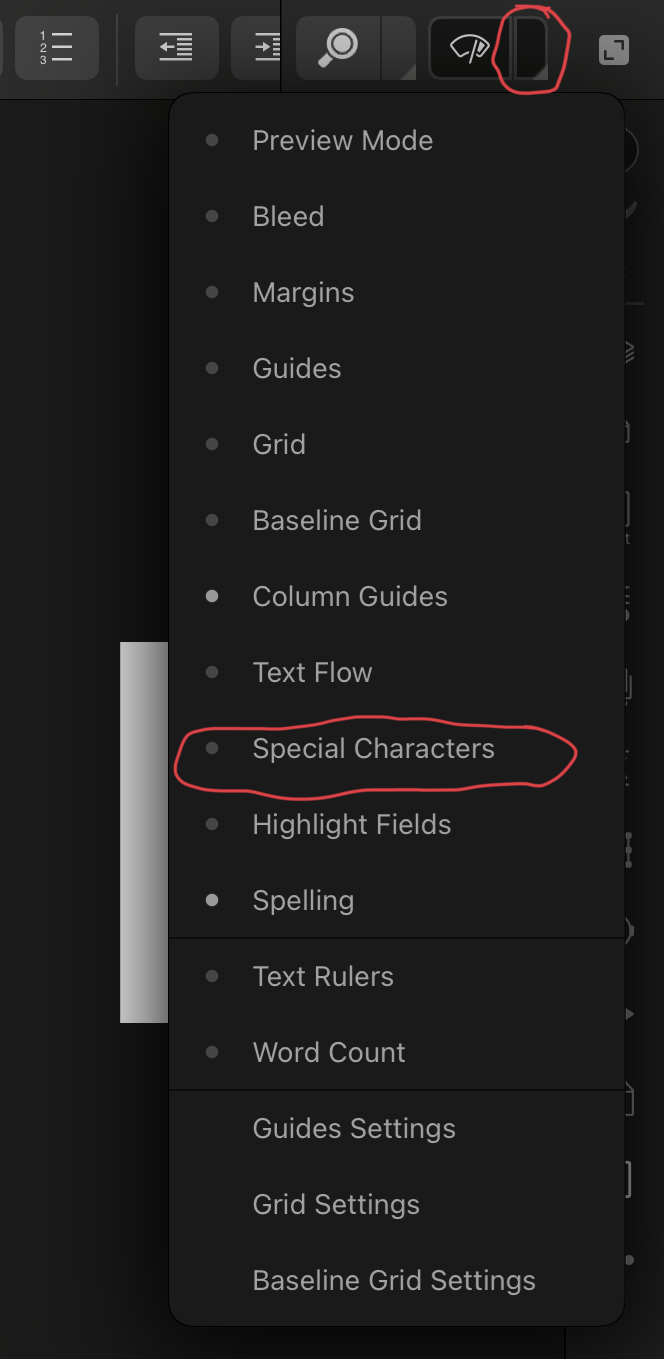Screen dimensions: 664x1359
Task: Select Highlight Fields menu entry
Action: coord(351,824)
